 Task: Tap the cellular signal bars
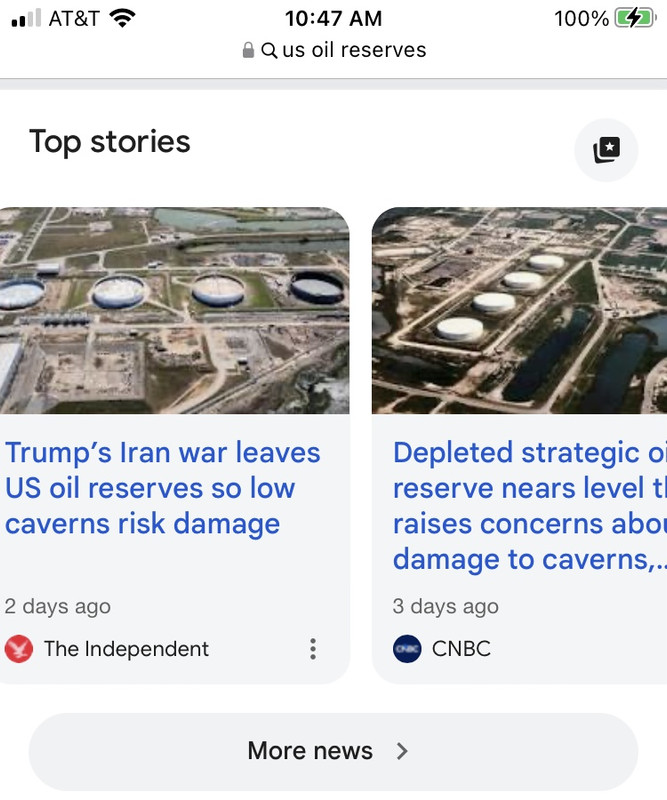(x=26, y=18)
